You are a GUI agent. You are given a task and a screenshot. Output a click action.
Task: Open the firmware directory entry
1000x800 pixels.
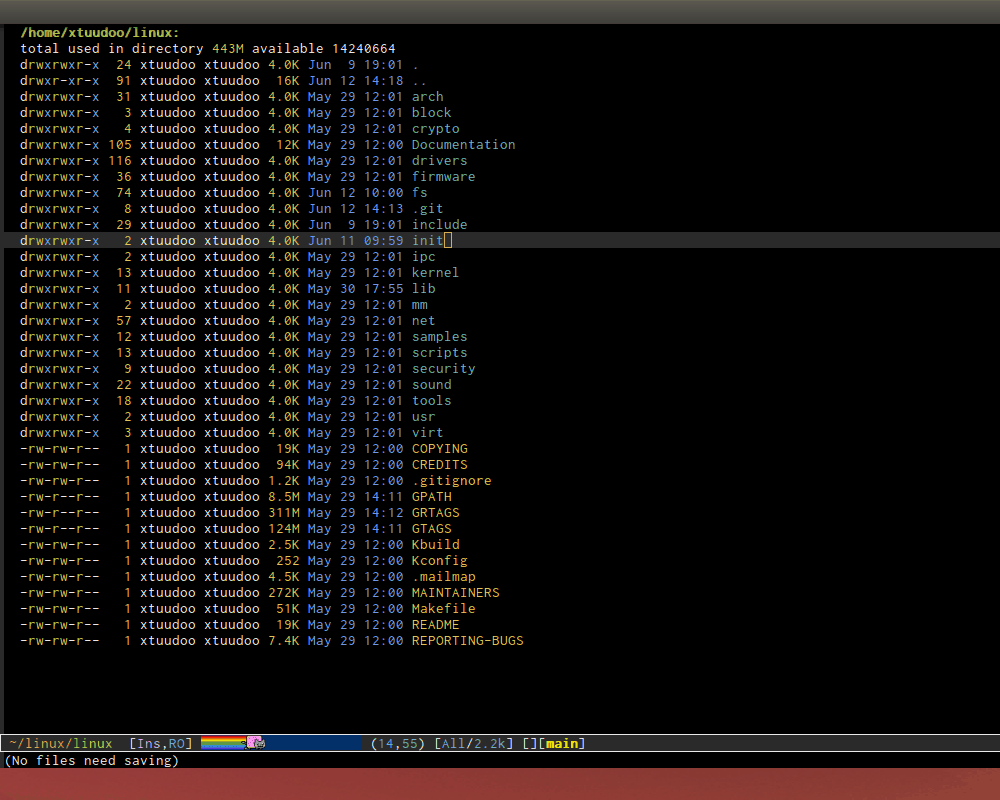(443, 177)
